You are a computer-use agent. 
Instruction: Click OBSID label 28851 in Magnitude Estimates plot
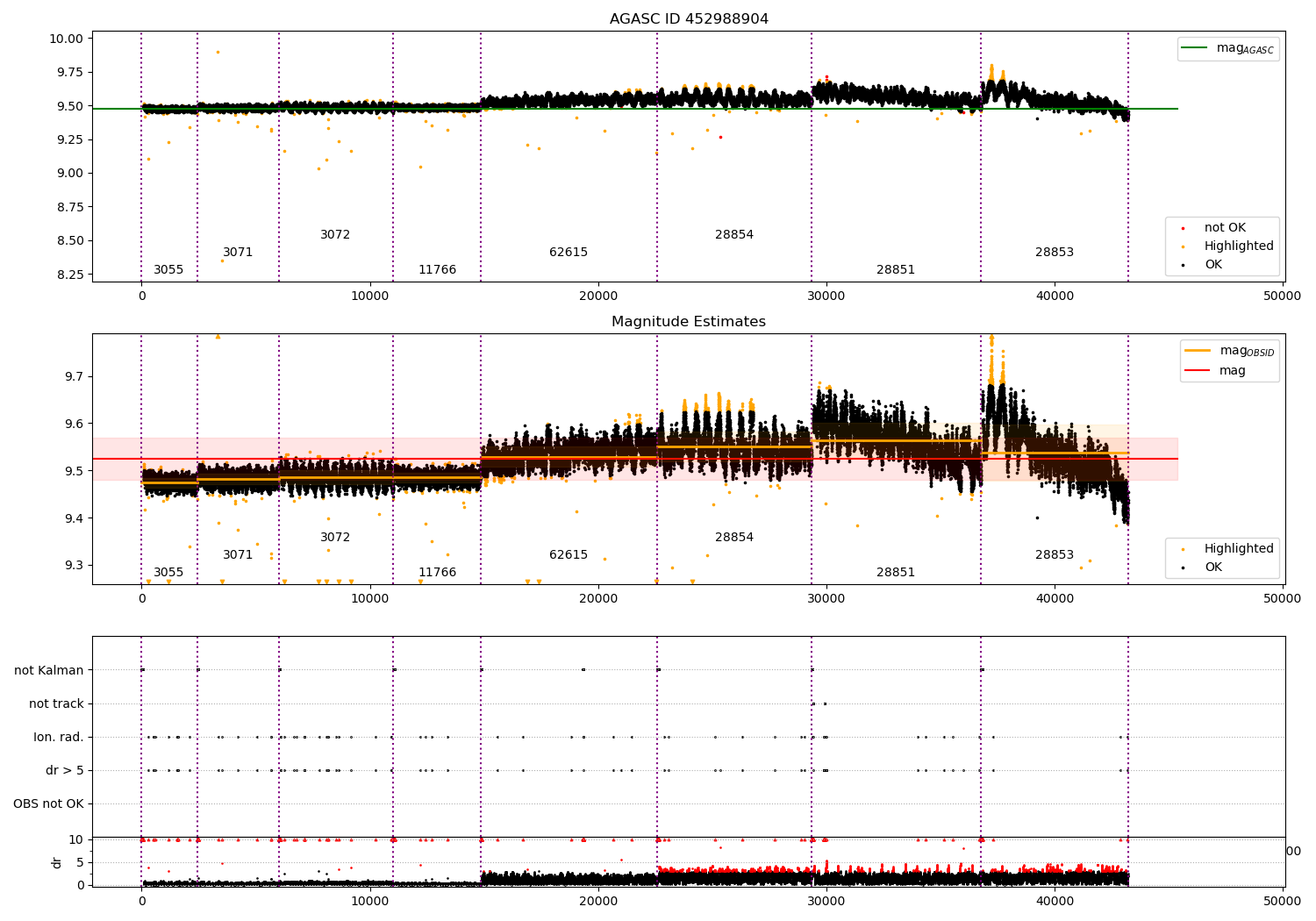[896, 573]
